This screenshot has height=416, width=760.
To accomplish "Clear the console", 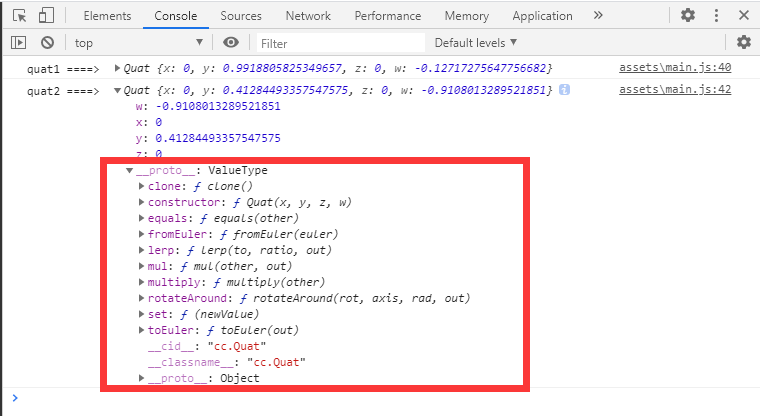I will click(x=47, y=42).
